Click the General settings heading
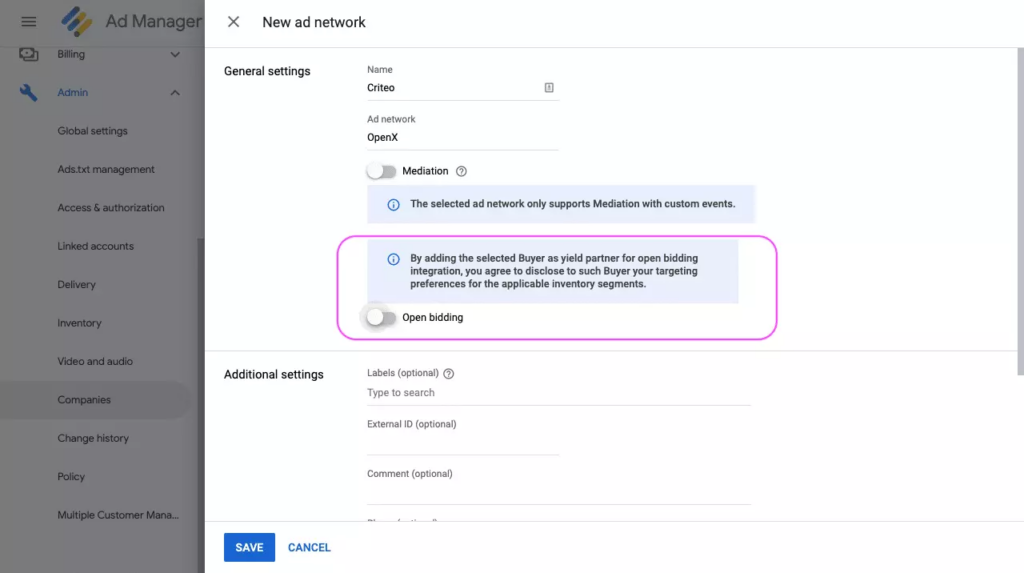Image resolution: width=1024 pixels, height=573 pixels. pyautogui.click(x=267, y=71)
